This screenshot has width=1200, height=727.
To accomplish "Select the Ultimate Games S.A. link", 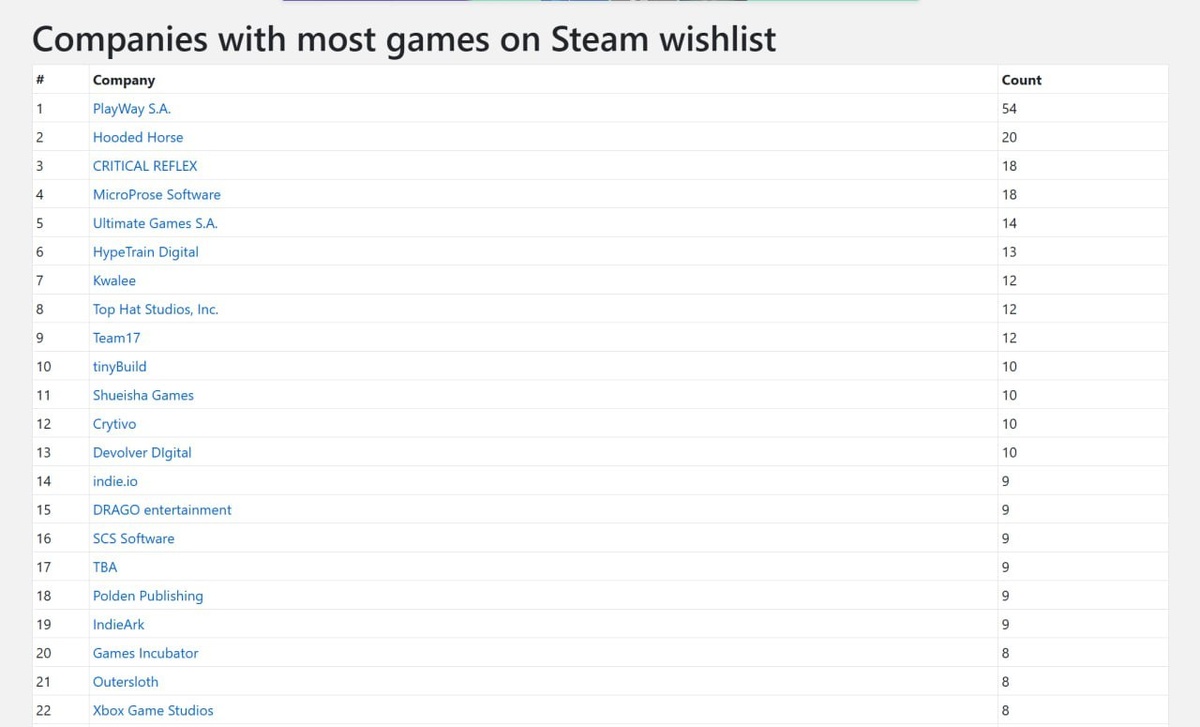I will pos(155,223).
